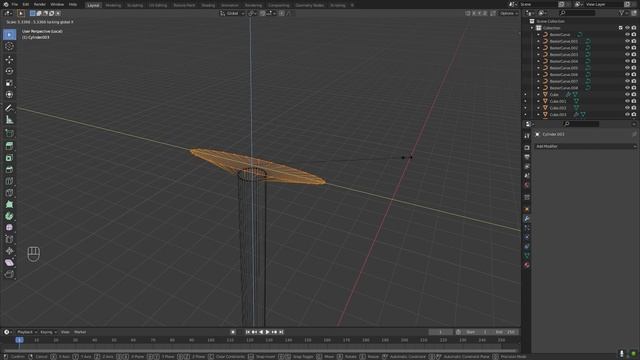This screenshot has height=360, width=640.
Task: Select the Spin tool
Action: pos(9,216)
